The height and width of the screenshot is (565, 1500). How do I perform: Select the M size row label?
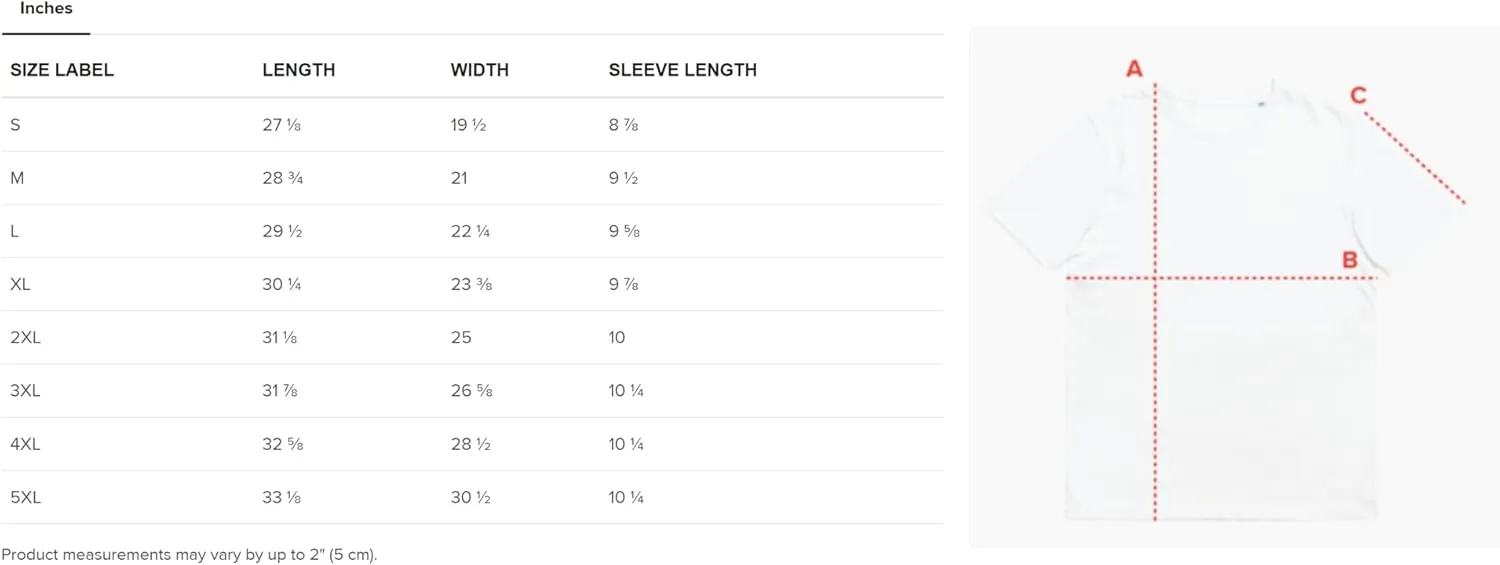click(17, 178)
